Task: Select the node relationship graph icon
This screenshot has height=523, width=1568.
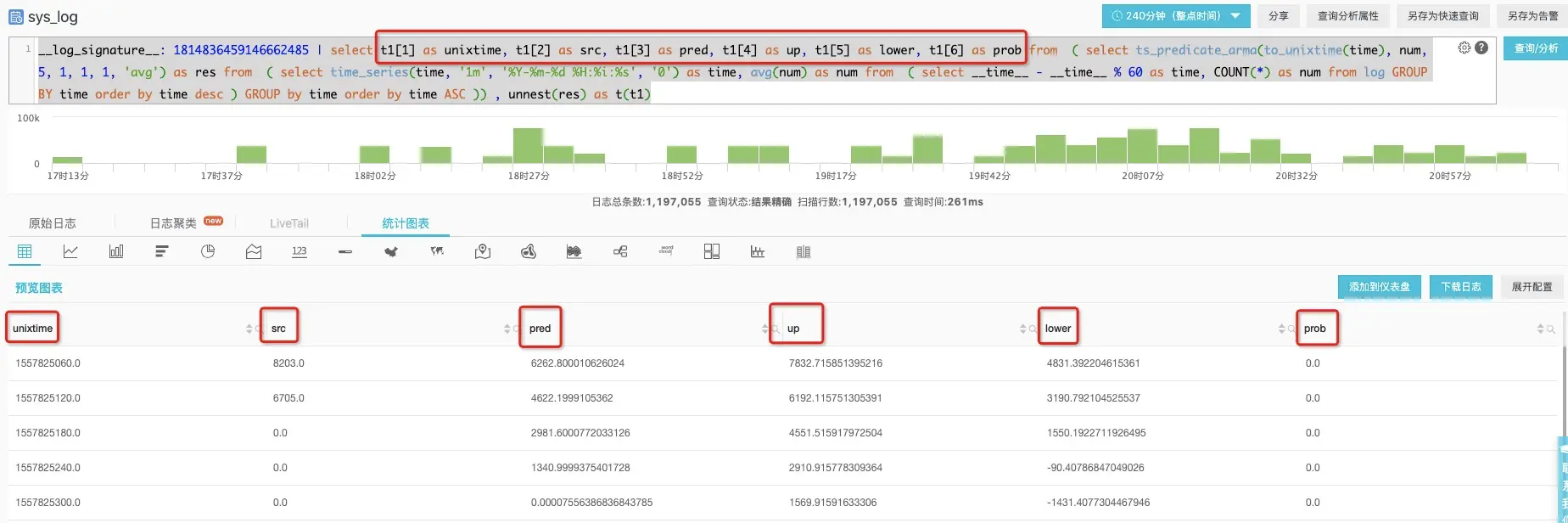Action: click(x=620, y=251)
